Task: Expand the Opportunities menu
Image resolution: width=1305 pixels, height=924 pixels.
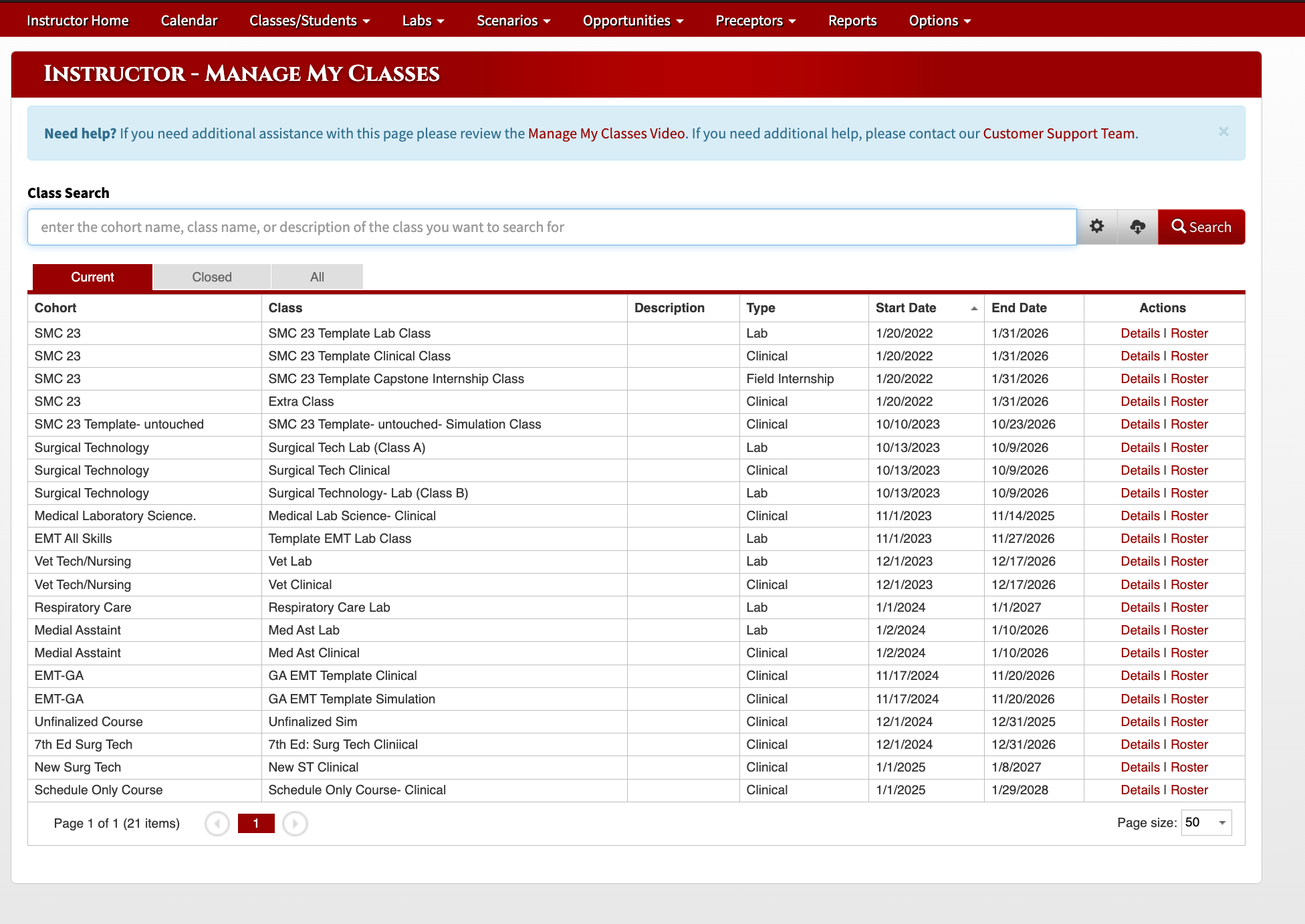Action: tap(633, 21)
